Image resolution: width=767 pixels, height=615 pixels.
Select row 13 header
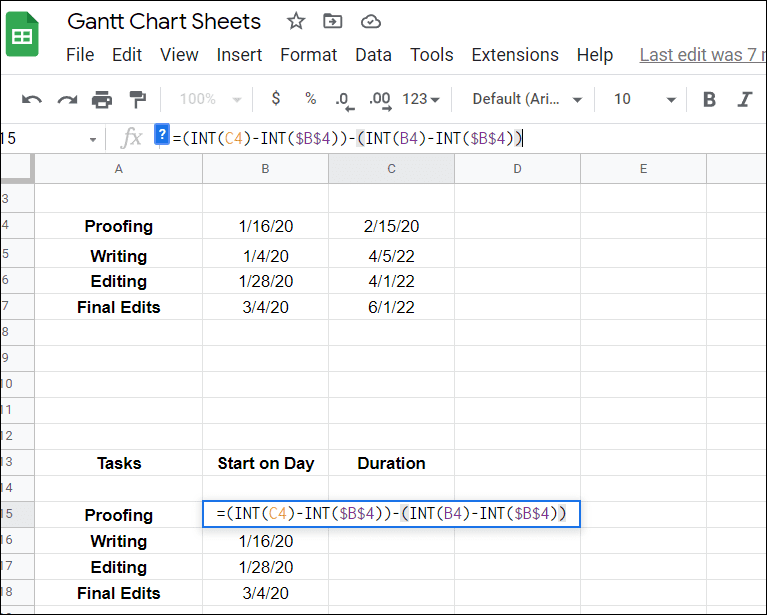click(17, 462)
